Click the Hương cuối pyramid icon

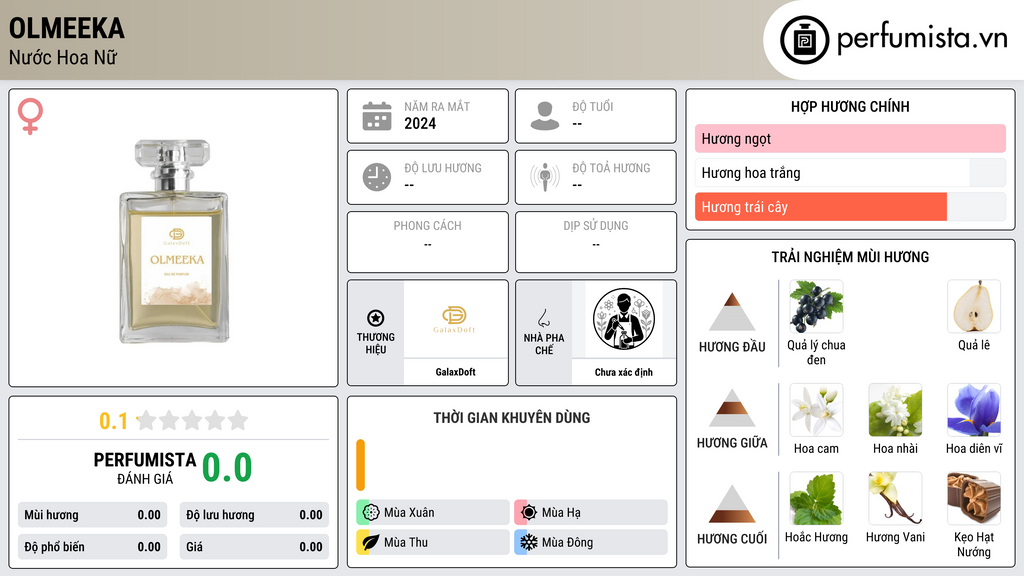tap(732, 504)
